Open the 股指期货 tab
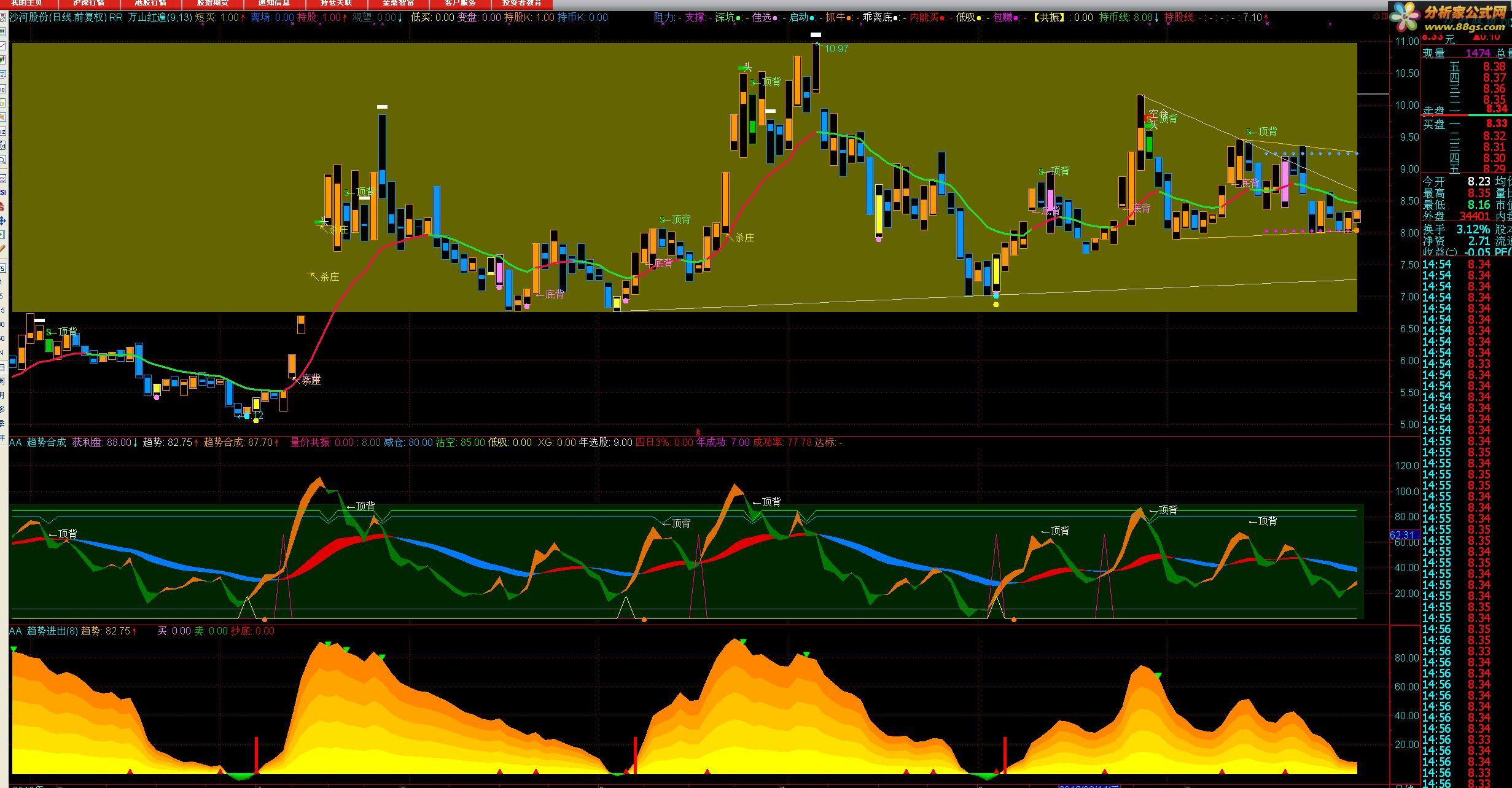1512x788 pixels. (212, 3)
